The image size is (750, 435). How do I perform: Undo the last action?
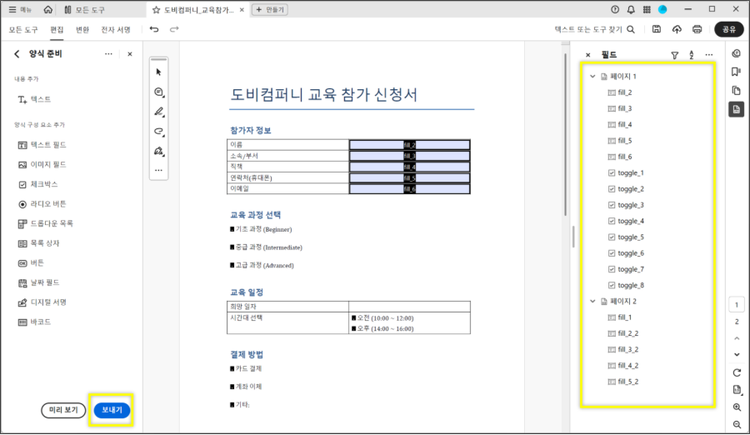pos(154,29)
